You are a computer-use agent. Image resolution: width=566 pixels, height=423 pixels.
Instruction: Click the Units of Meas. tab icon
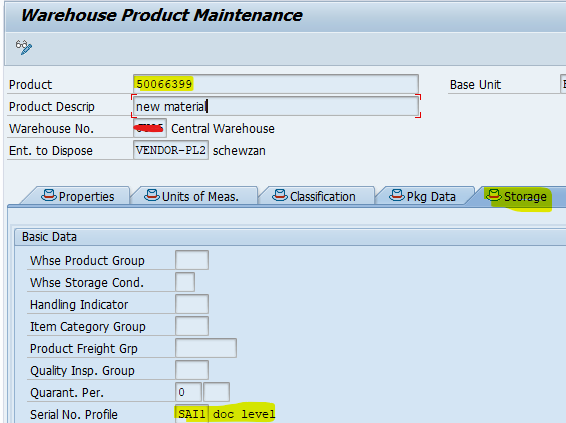[x=152, y=195]
